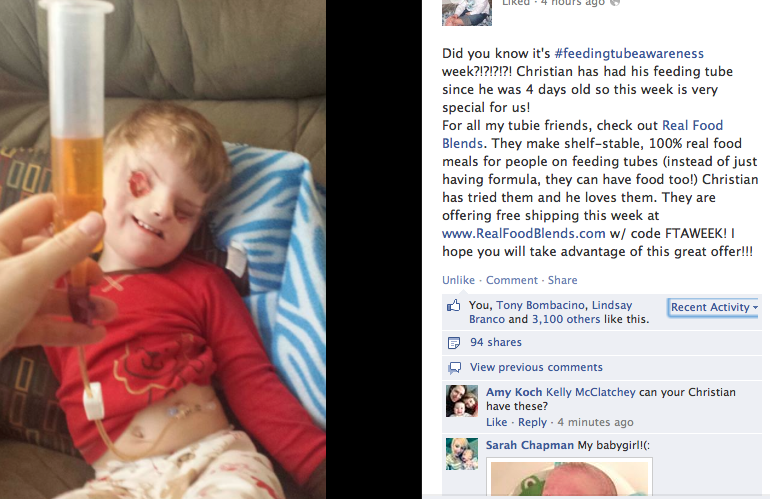
Task: Click the Share link under post
Action: pos(562,280)
